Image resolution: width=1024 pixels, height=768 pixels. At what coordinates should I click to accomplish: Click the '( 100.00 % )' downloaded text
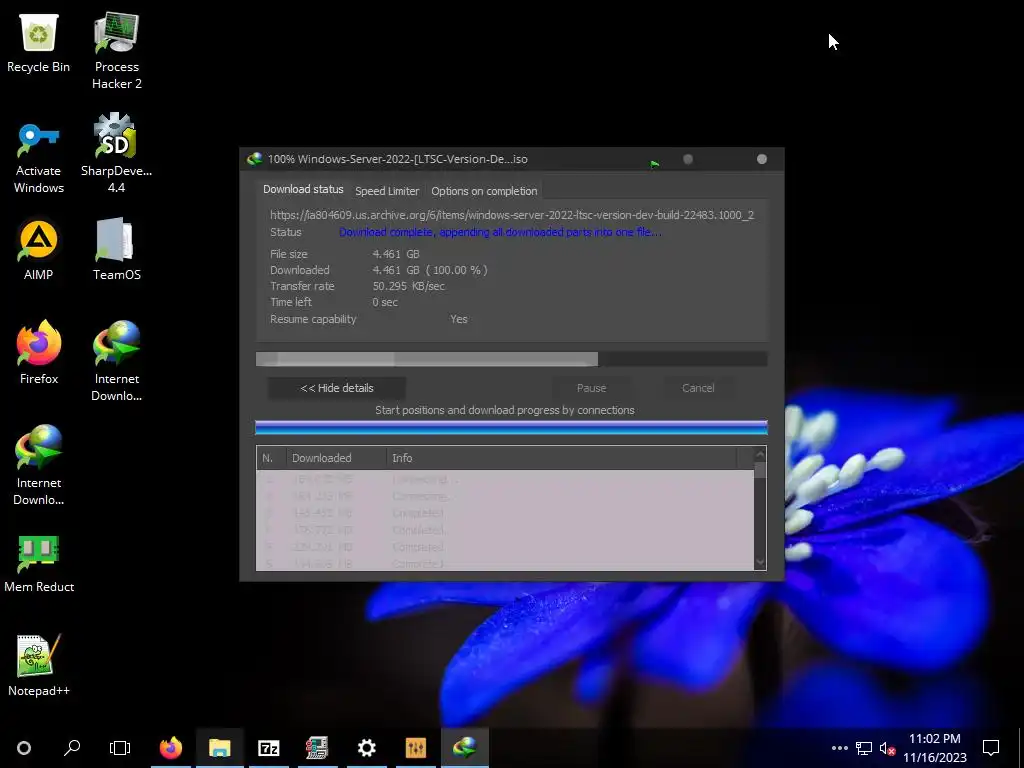pos(456,270)
